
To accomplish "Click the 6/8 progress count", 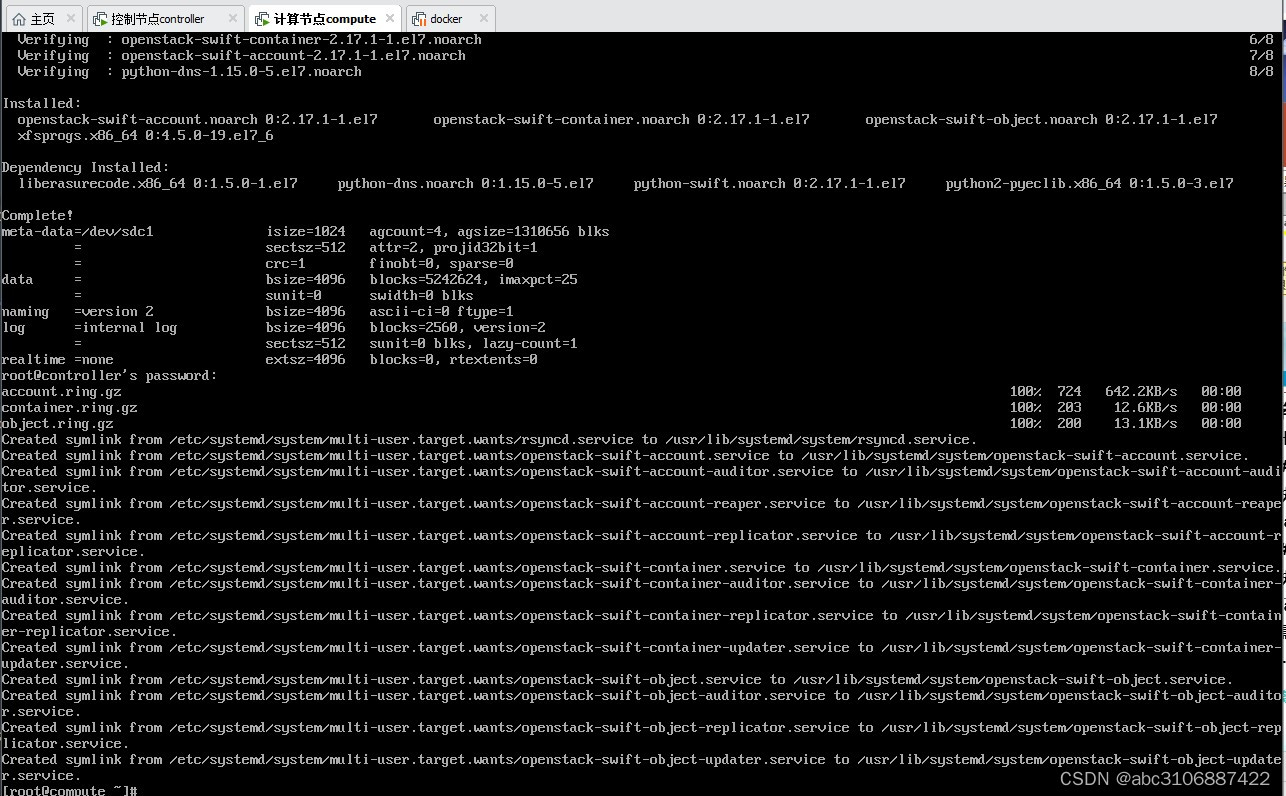I will (x=1261, y=40).
